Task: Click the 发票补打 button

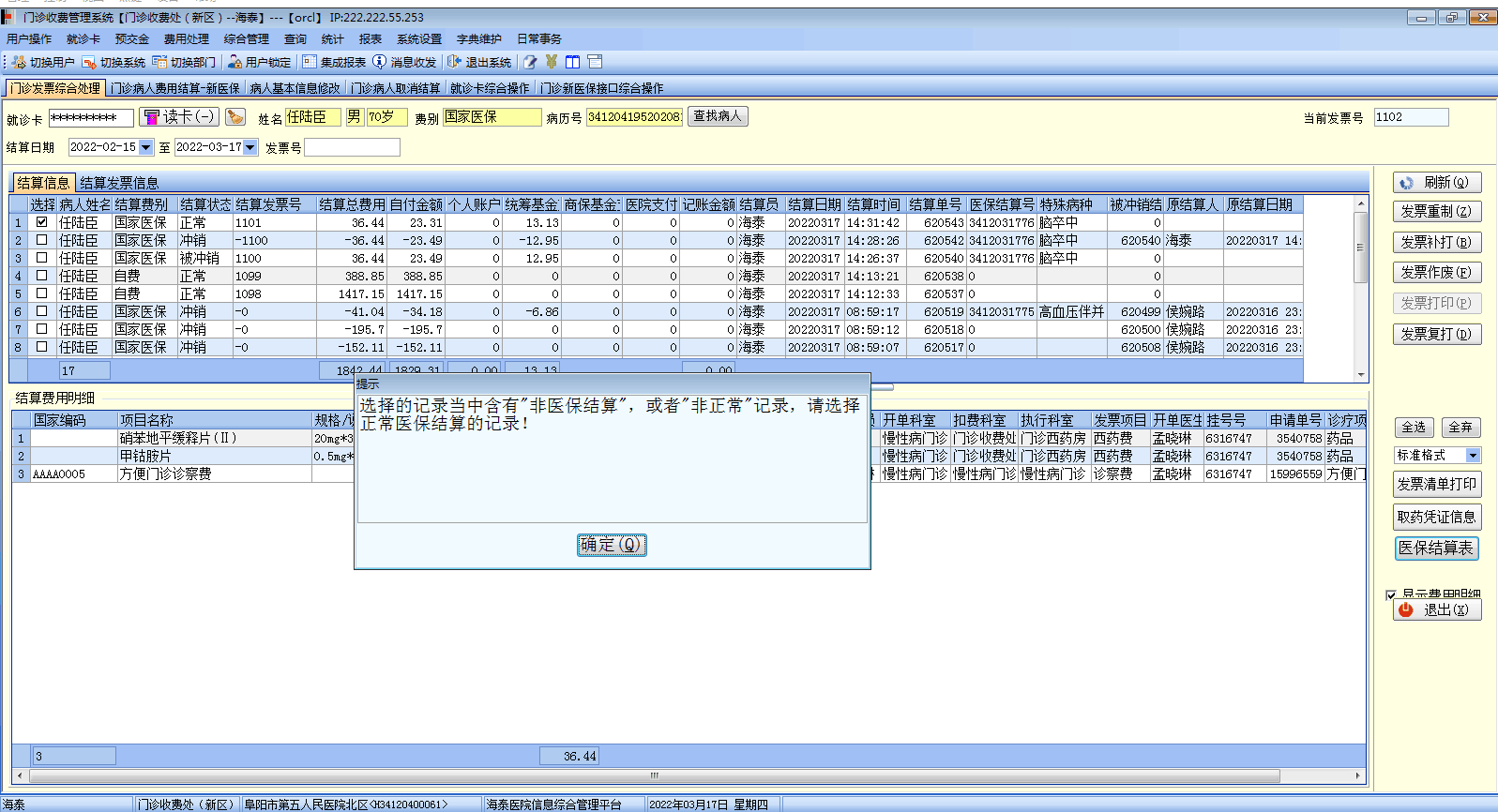Action: click(1437, 242)
